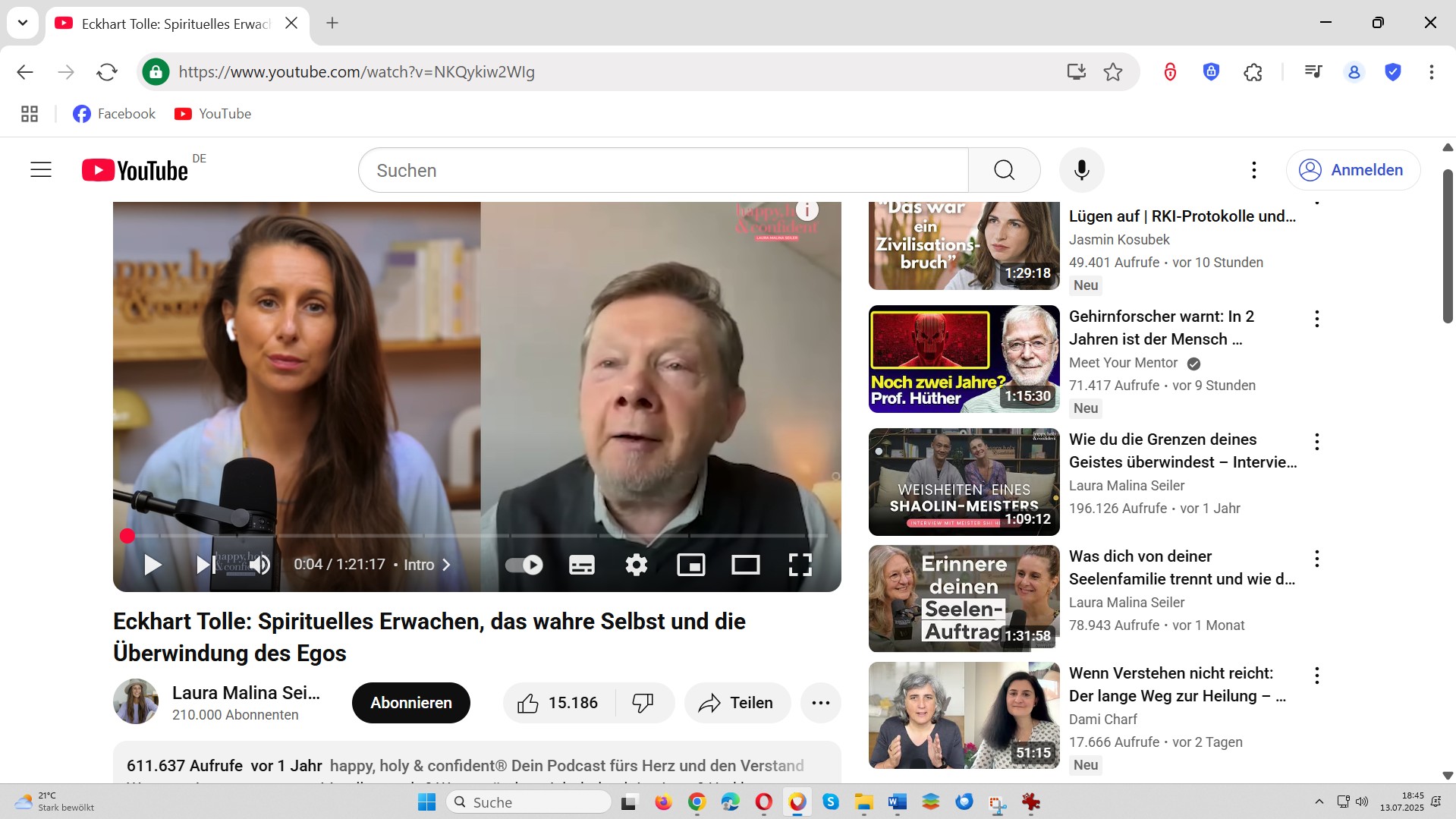Image resolution: width=1456 pixels, height=819 pixels.
Task: Open miniplayer for the video
Action: (x=690, y=565)
